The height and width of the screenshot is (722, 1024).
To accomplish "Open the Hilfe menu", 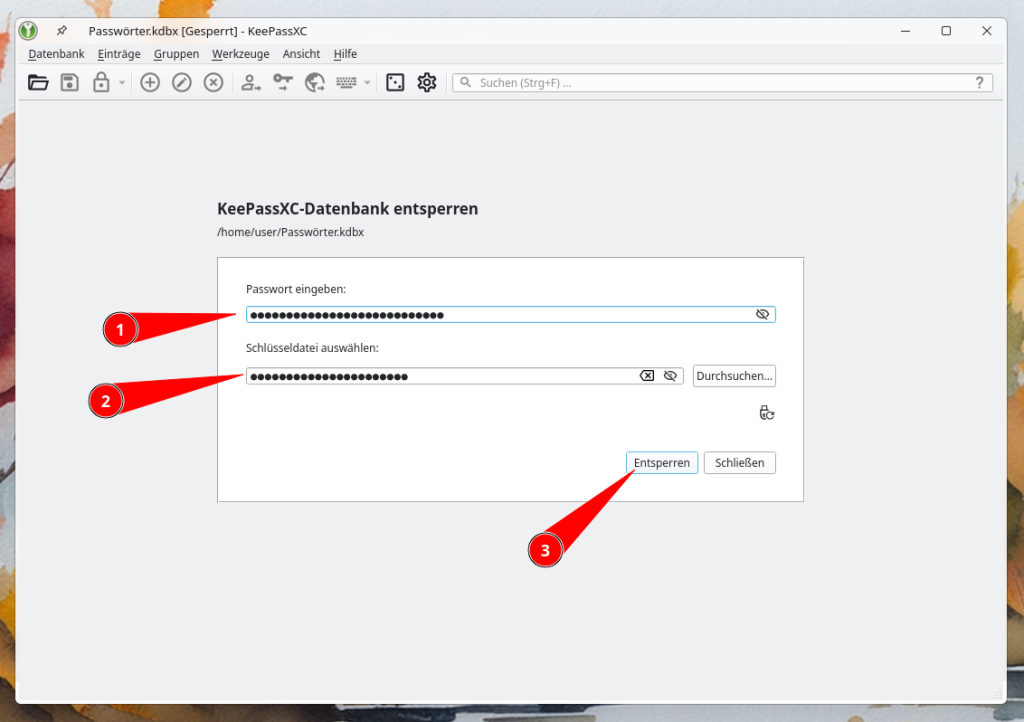I will (345, 54).
